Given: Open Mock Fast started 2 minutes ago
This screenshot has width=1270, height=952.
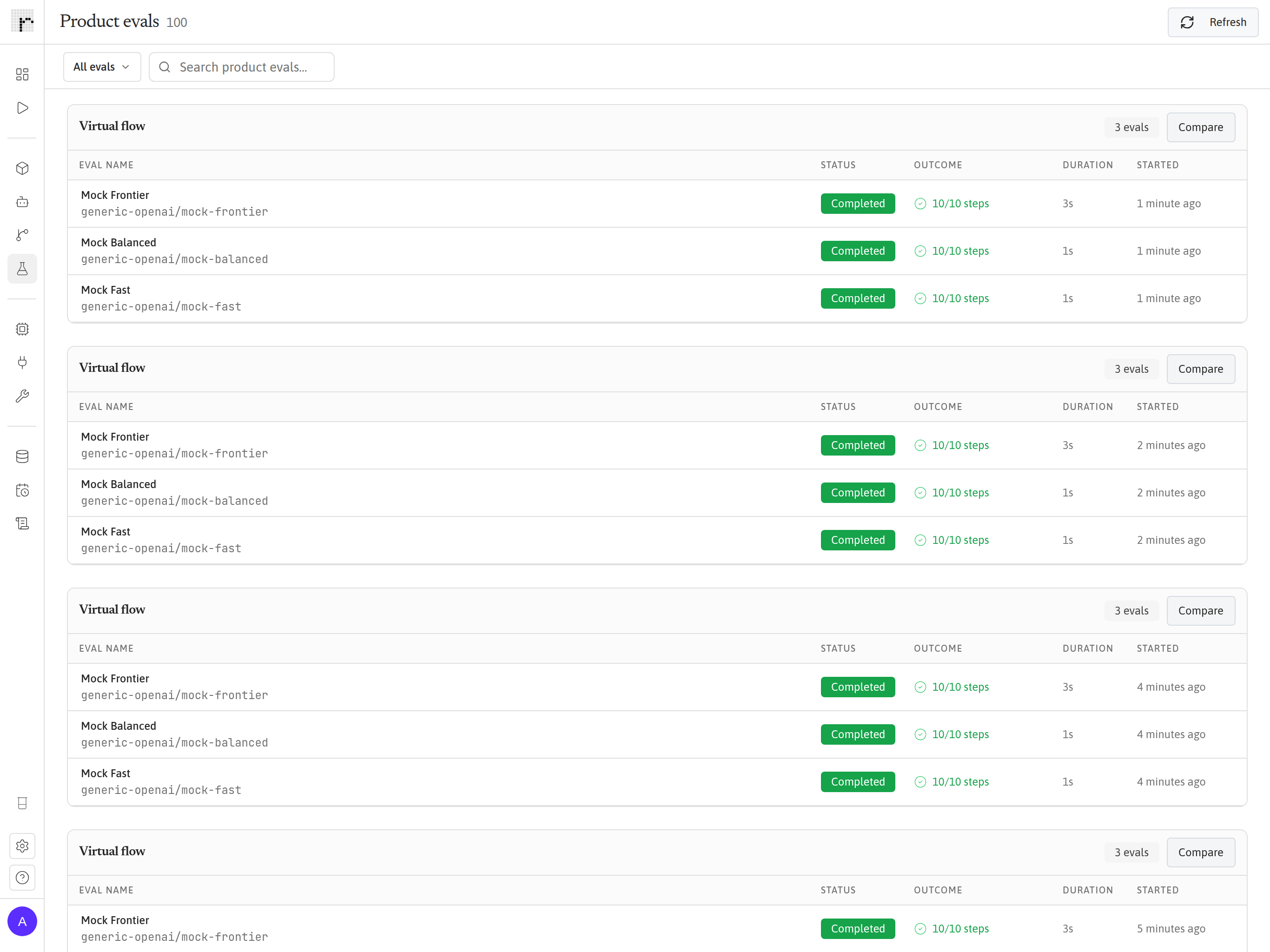Looking at the screenshot, I should point(657,540).
